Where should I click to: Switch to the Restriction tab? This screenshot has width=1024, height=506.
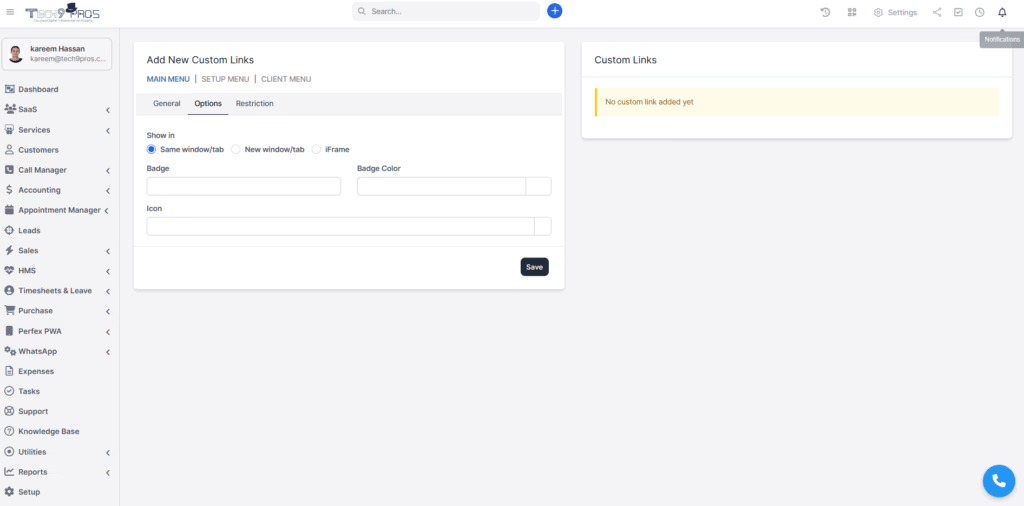pyautogui.click(x=255, y=104)
